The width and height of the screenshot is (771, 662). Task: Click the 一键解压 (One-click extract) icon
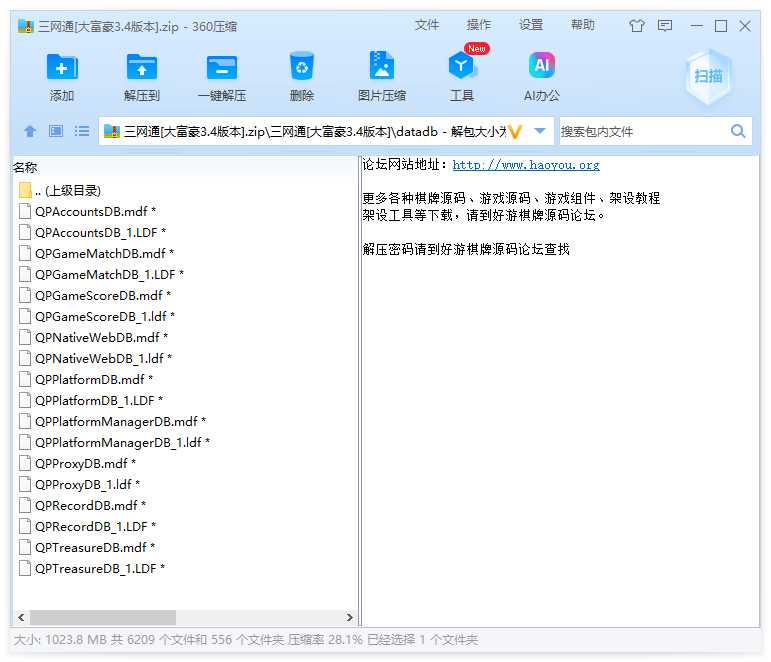click(x=222, y=67)
